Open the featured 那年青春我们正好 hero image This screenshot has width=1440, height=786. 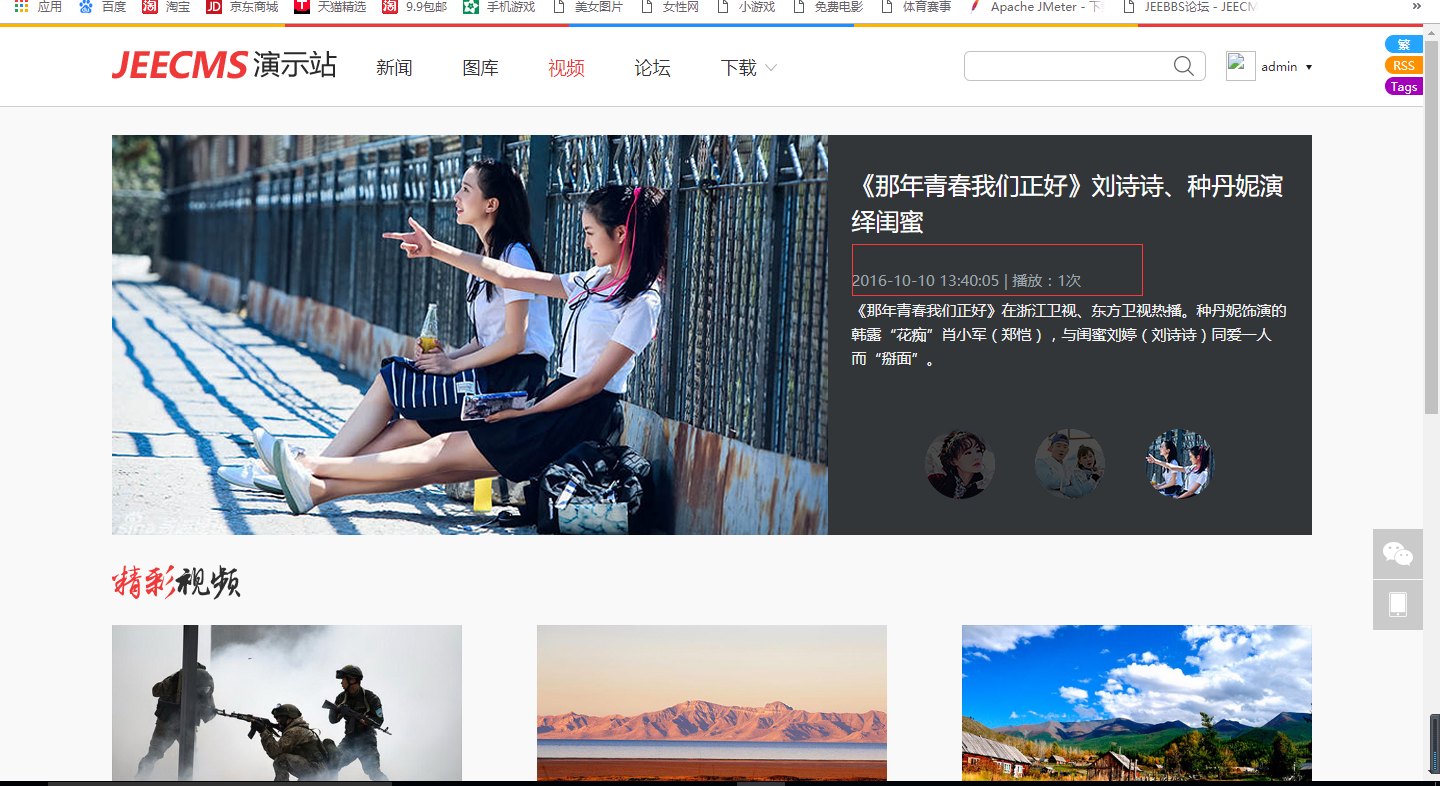470,335
